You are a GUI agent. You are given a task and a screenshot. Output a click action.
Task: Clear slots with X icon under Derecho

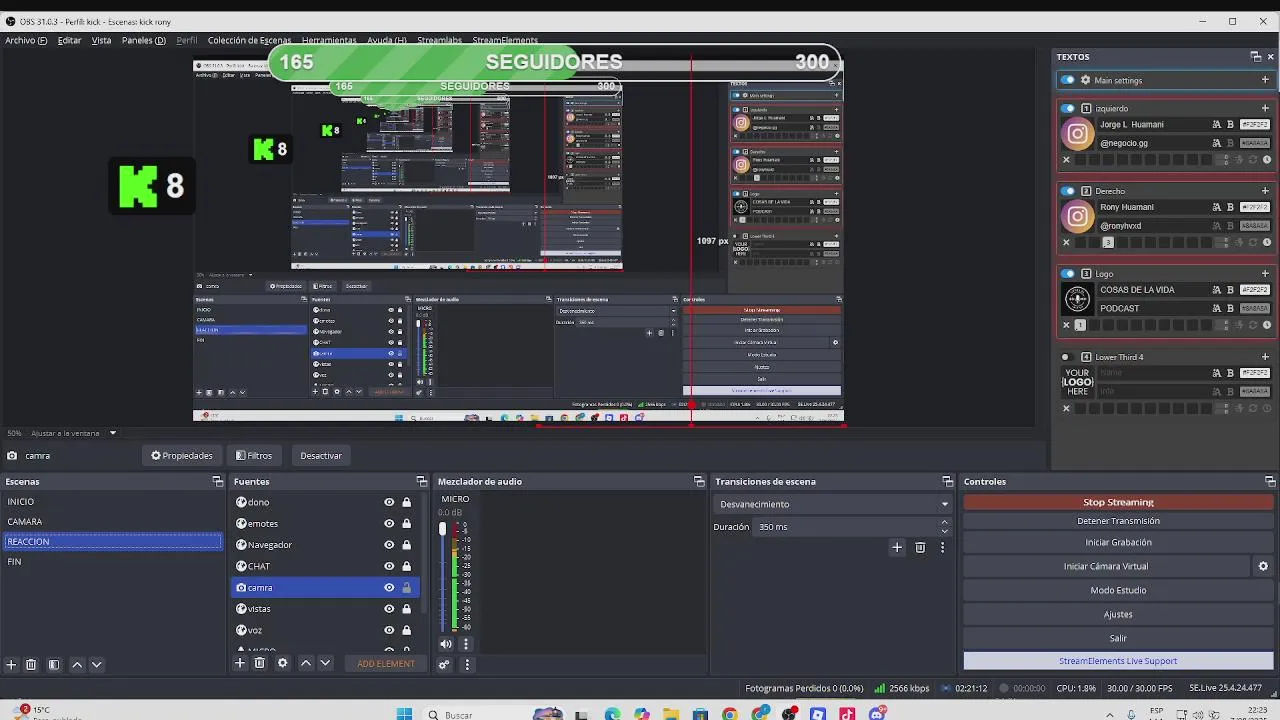point(1066,242)
